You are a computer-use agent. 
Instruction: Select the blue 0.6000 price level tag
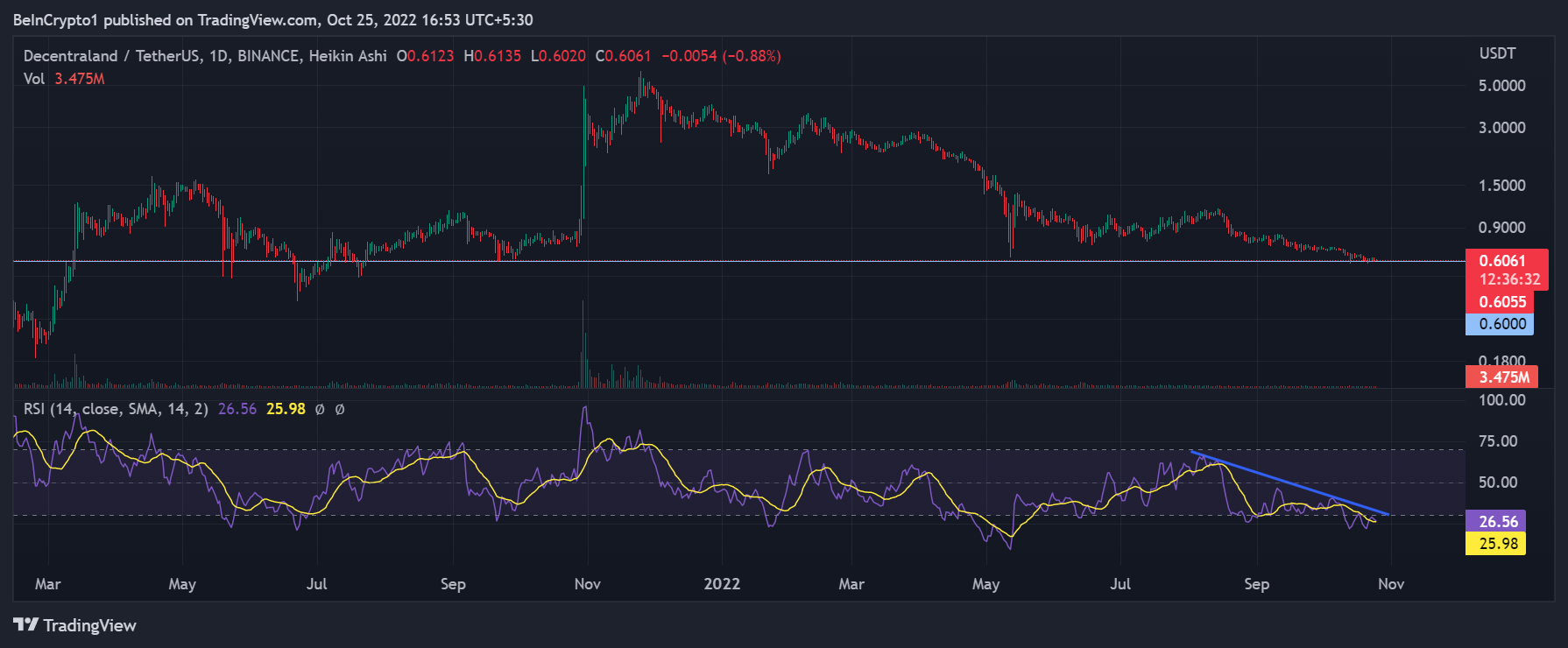pos(1500,324)
